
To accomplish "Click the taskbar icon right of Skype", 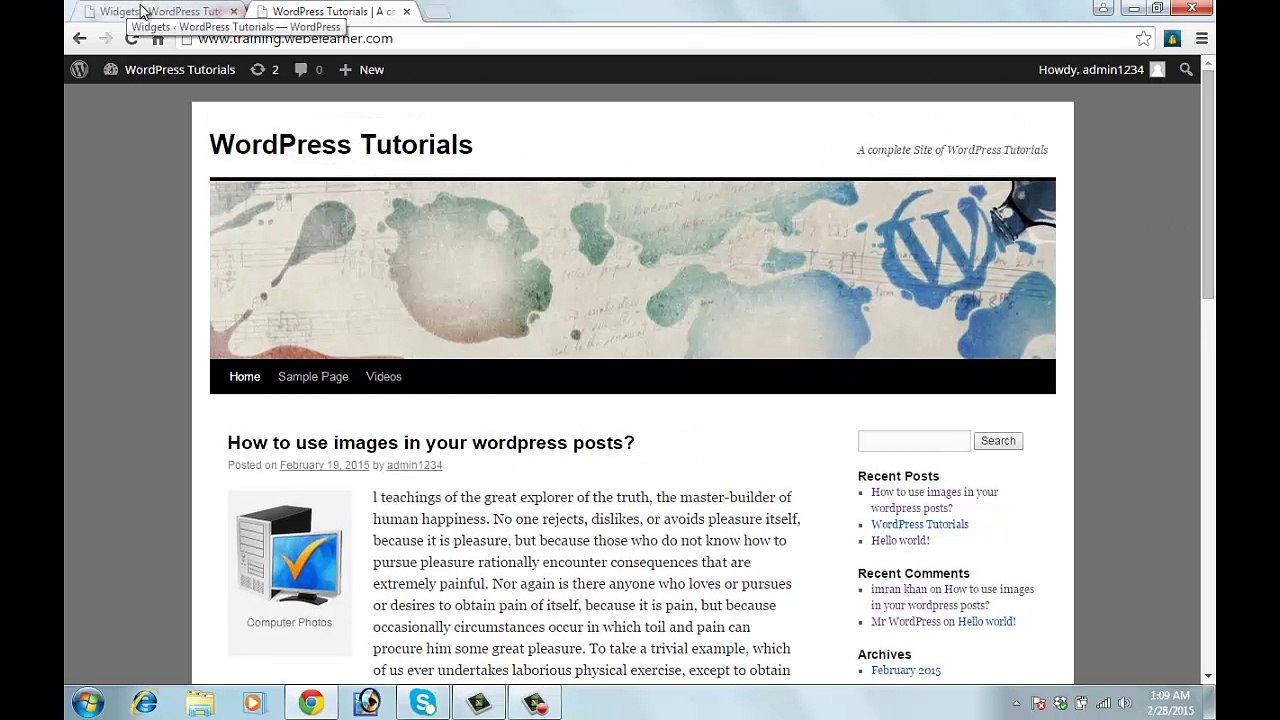I will tap(479, 703).
